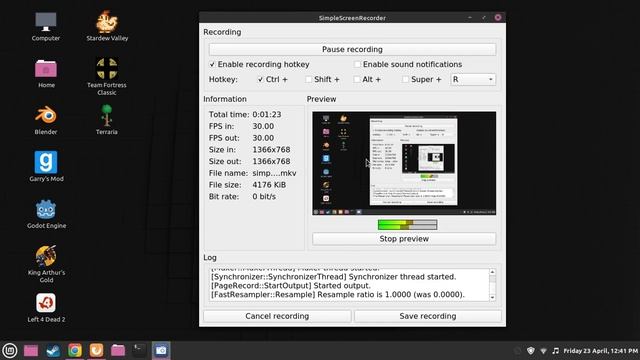This screenshot has height=360, width=640.
Task: Click Save recording button
Action: [428, 316]
